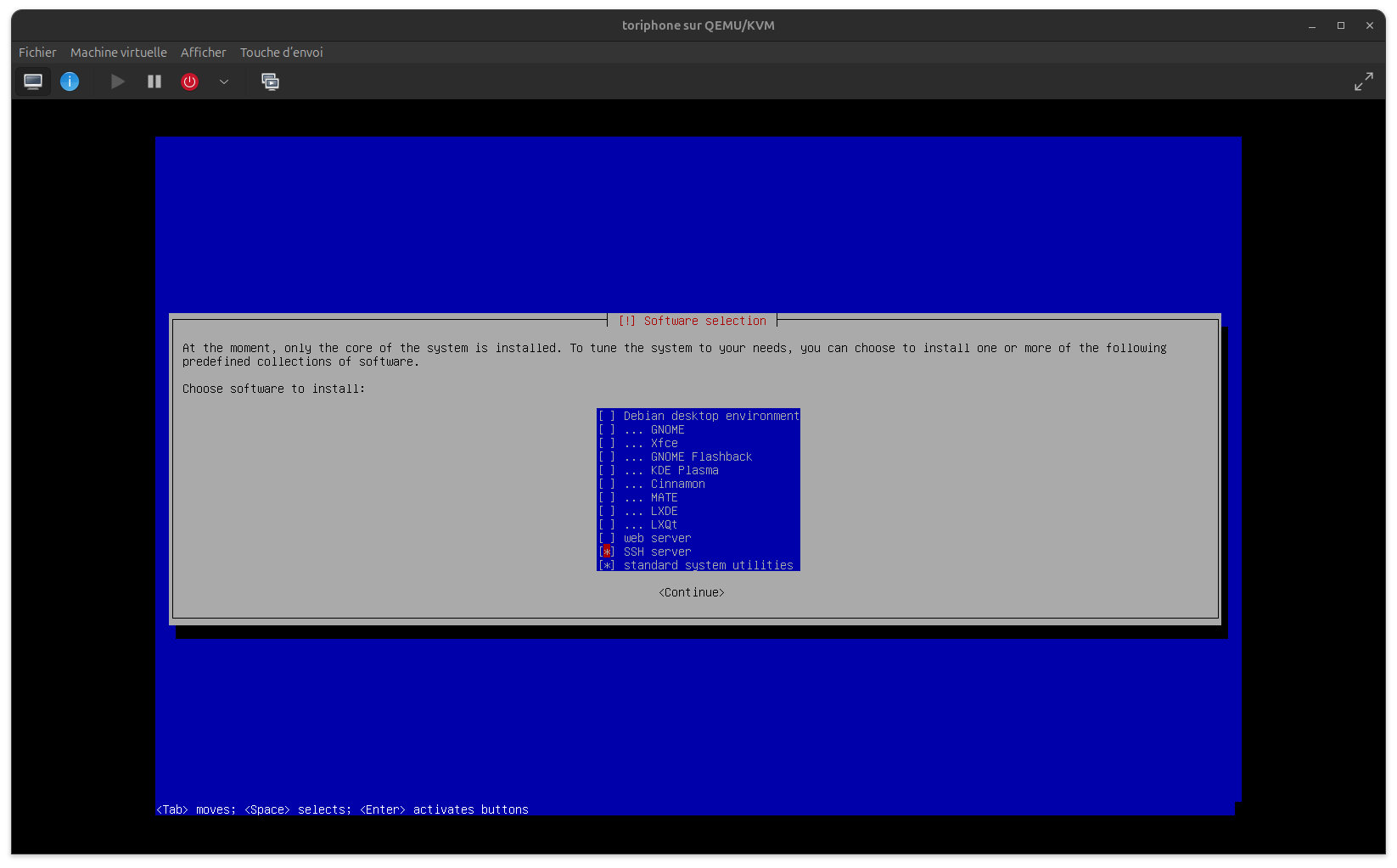Image resolution: width=1397 pixels, height=868 pixels.
Task: Open the Fichier menu
Action: pyautogui.click(x=37, y=53)
